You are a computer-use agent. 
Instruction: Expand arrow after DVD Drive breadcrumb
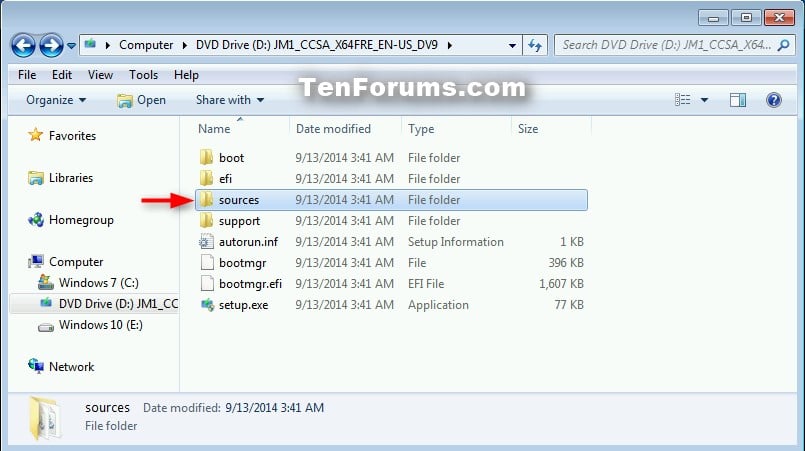pyautogui.click(x=450, y=45)
